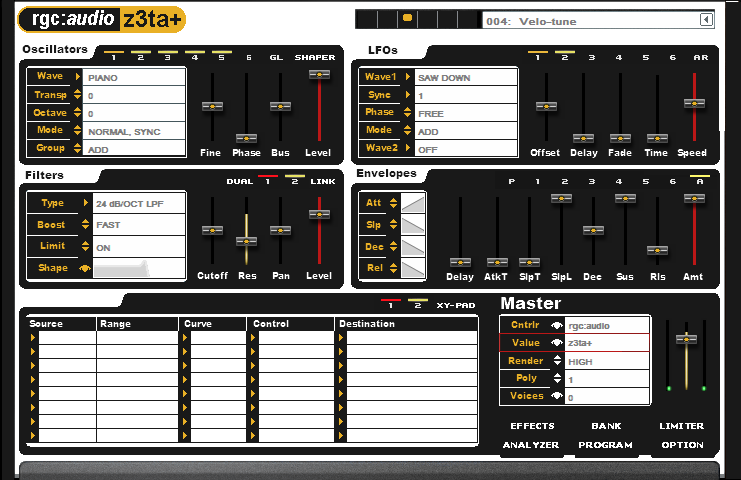Click the filter Shape eye icon
This screenshot has height=480, width=741.
pyautogui.click(x=85, y=268)
